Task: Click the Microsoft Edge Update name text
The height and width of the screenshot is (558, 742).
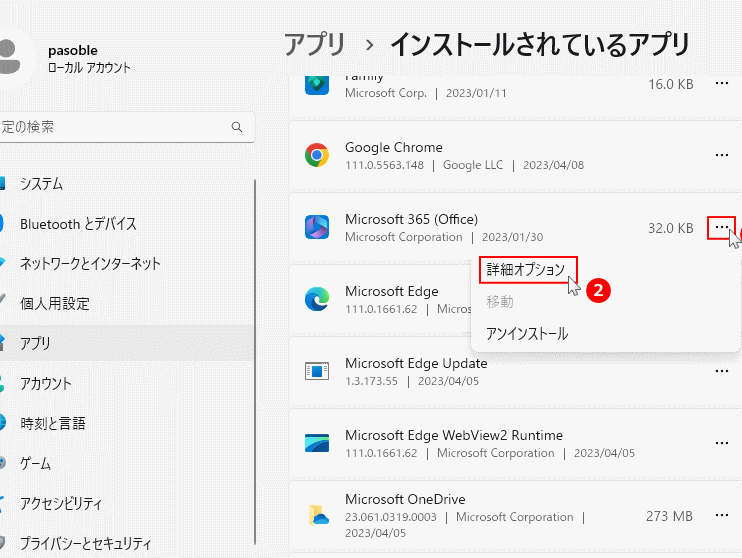Action: point(416,363)
